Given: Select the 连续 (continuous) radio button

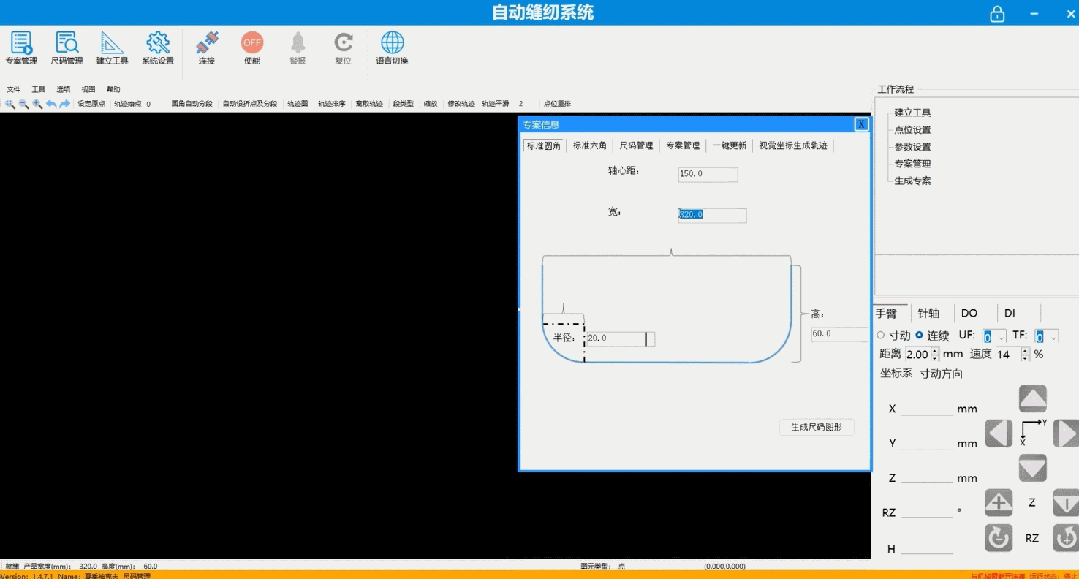Looking at the screenshot, I should pyautogui.click(x=919, y=335).
